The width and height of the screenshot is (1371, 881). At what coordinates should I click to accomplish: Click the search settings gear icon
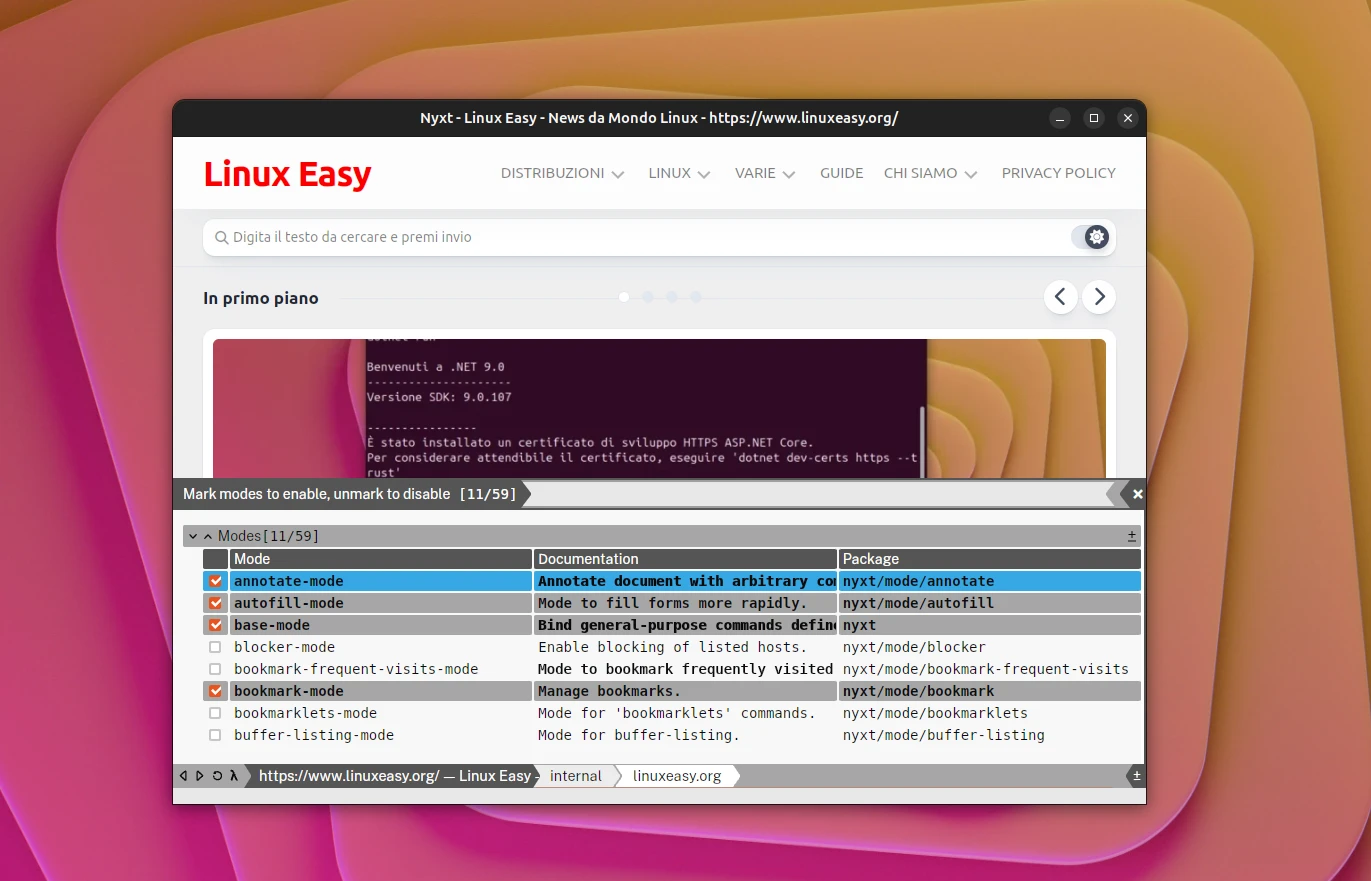(1097, 237)
